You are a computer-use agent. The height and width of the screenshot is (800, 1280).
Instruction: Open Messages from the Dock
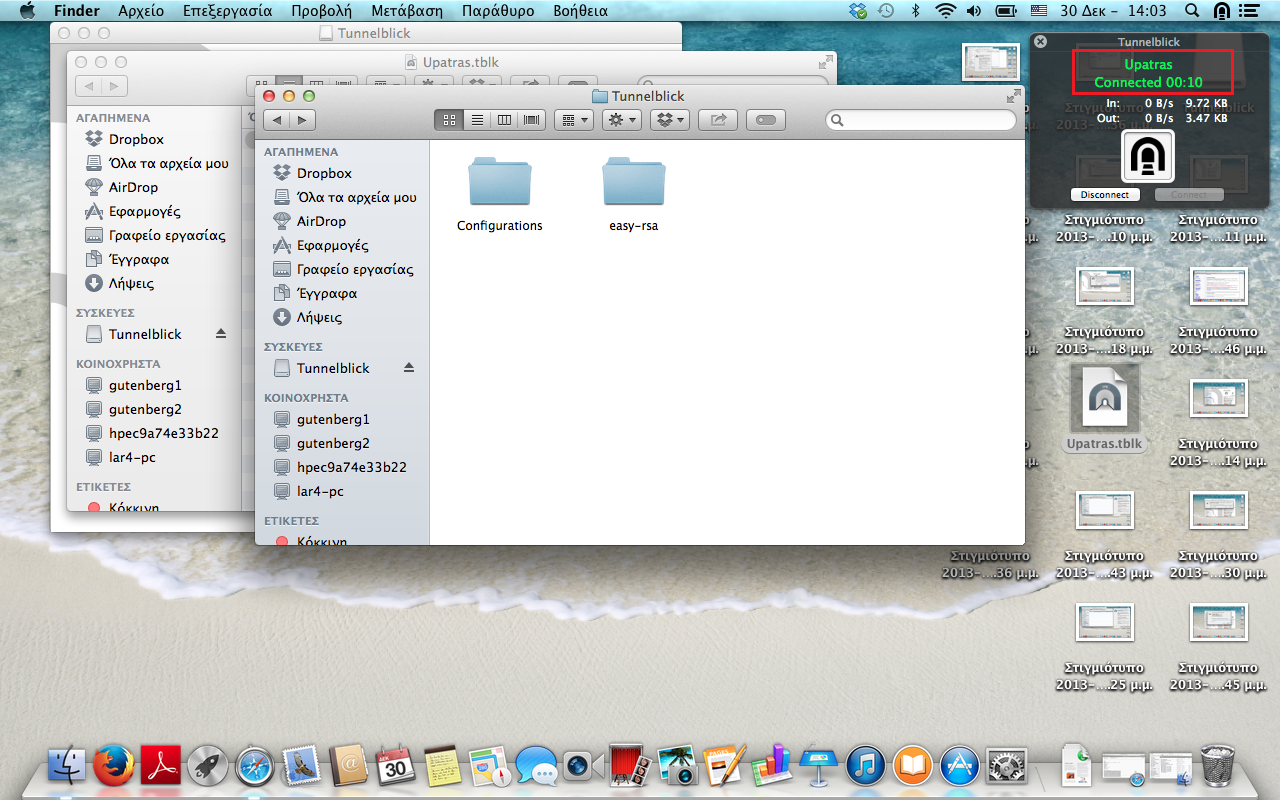(x=537, y=766)
